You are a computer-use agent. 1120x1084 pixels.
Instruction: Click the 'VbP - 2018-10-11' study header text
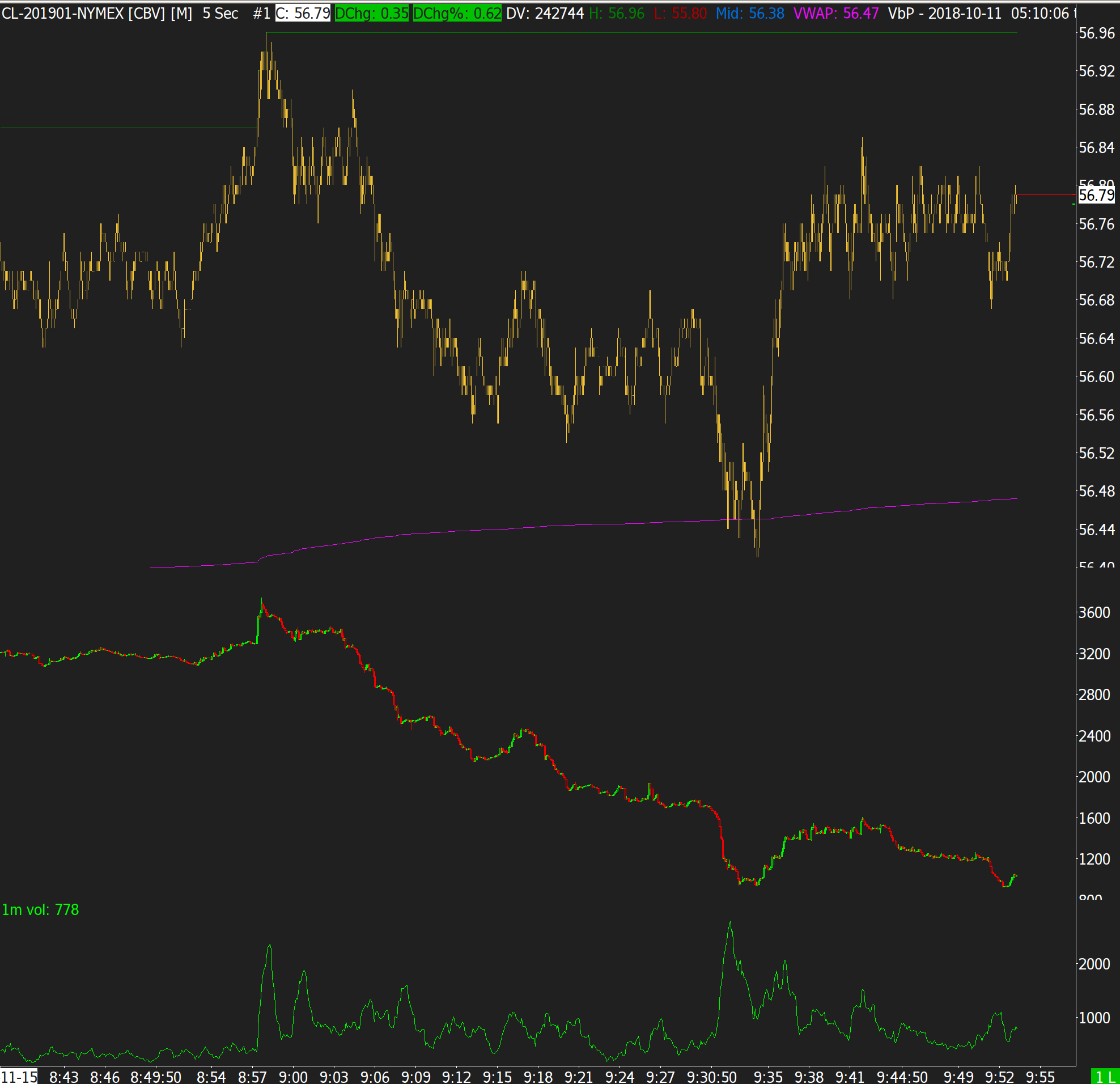[x=945, y=13]
